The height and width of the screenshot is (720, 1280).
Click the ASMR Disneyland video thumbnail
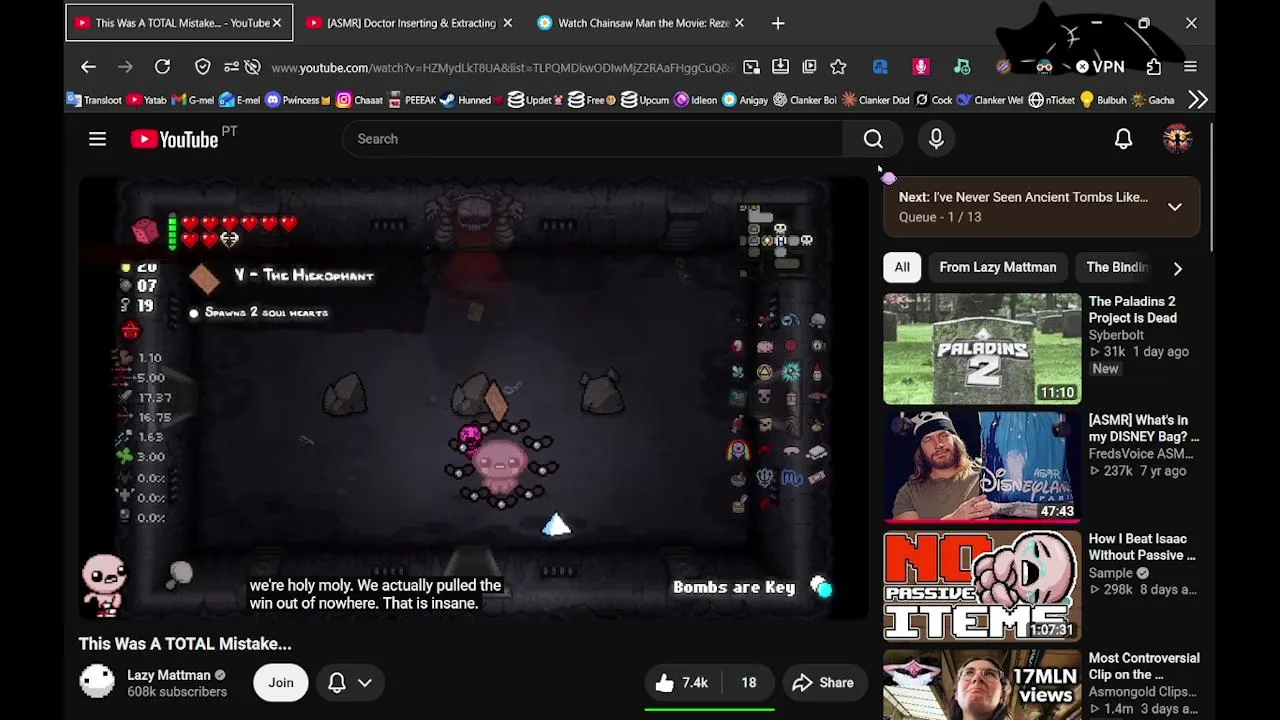tap(982, 467)
